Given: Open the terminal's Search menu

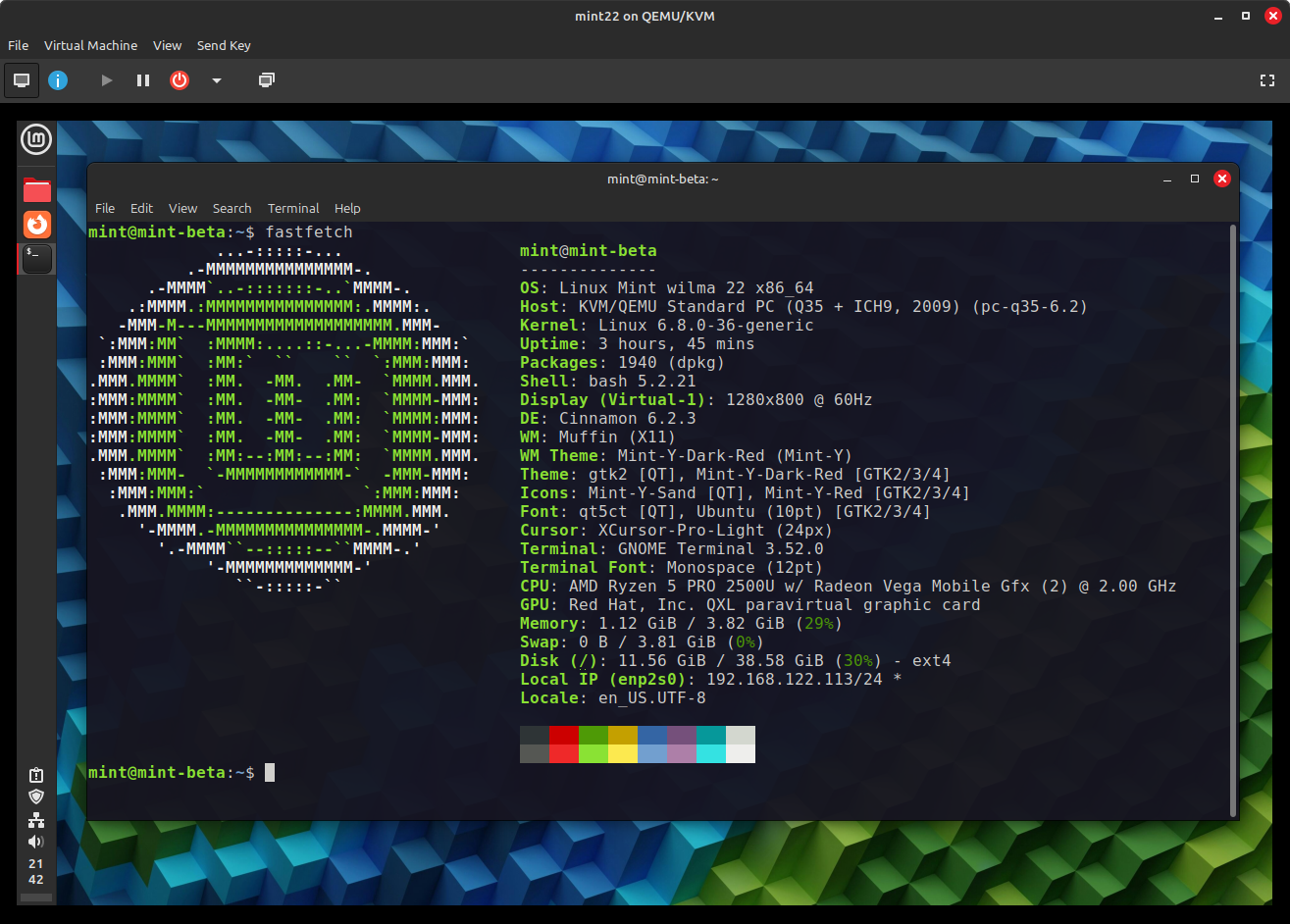Looking at the screenshot, I should 232,208.
